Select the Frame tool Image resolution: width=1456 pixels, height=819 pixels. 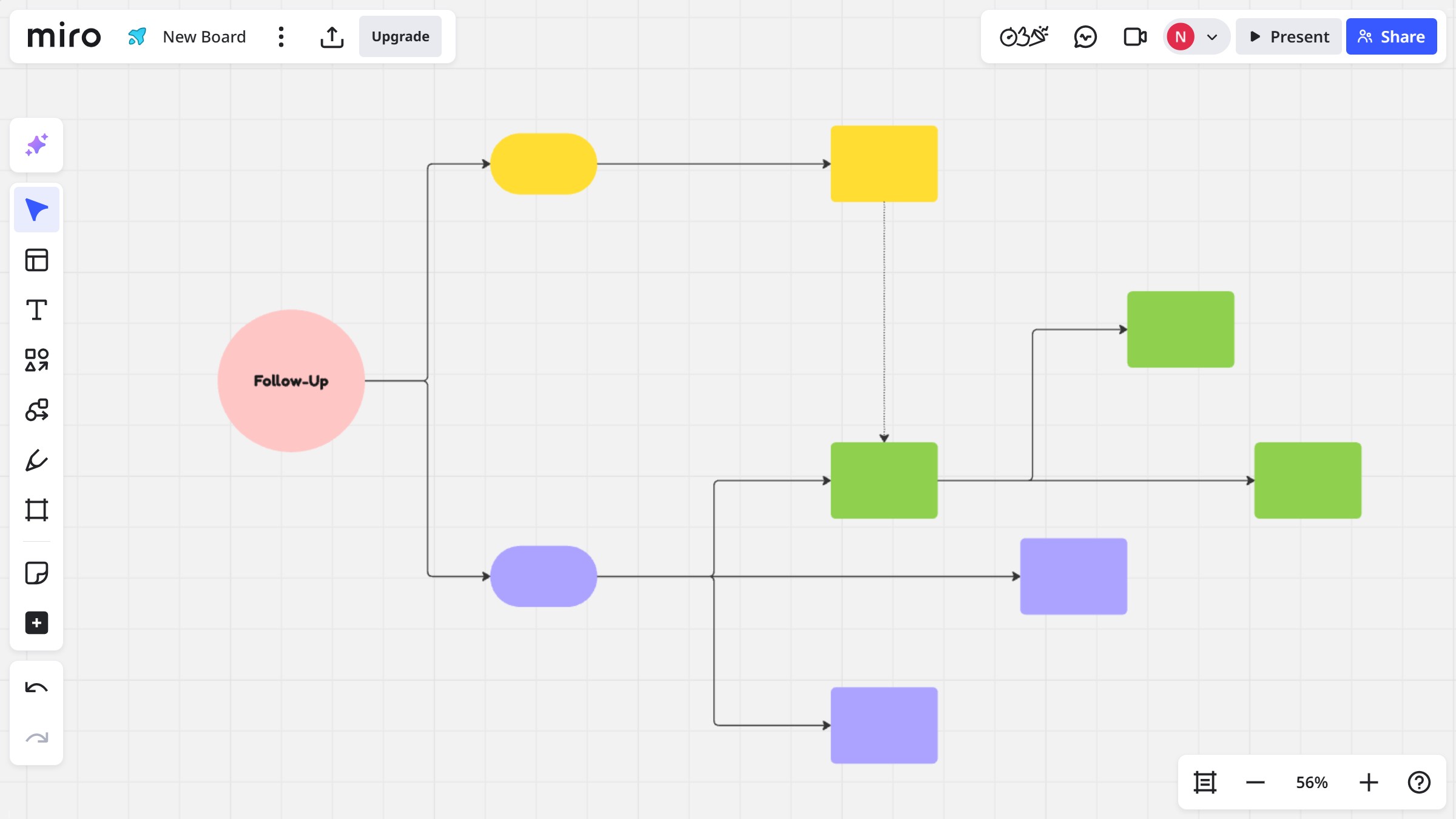(36, 510)
